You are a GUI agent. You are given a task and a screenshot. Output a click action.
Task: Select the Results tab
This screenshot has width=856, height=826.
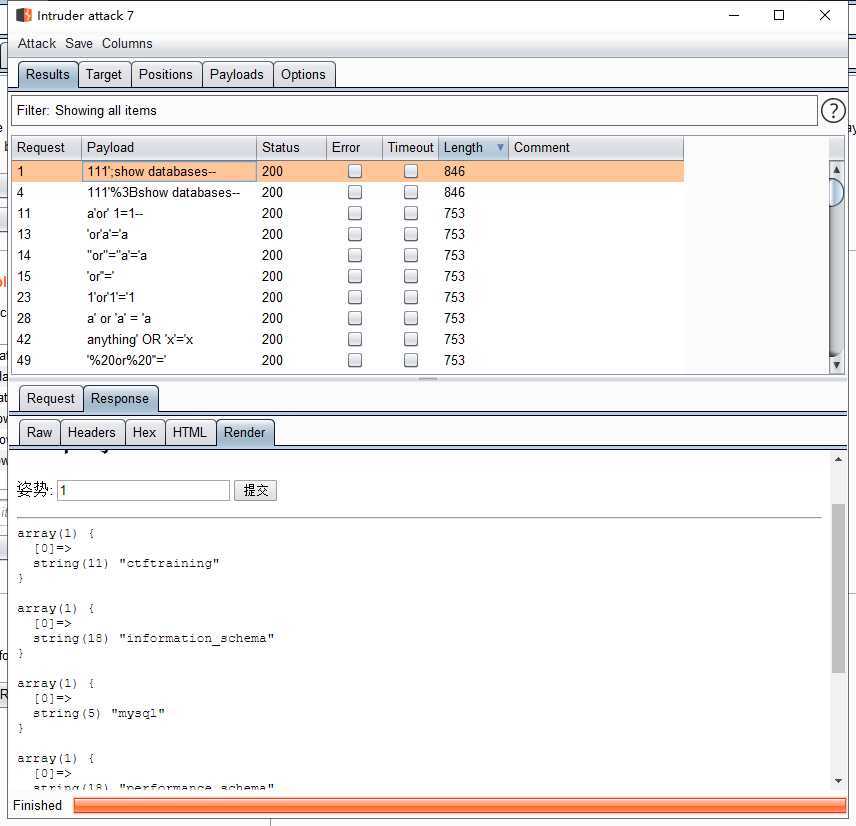(47, 75)
